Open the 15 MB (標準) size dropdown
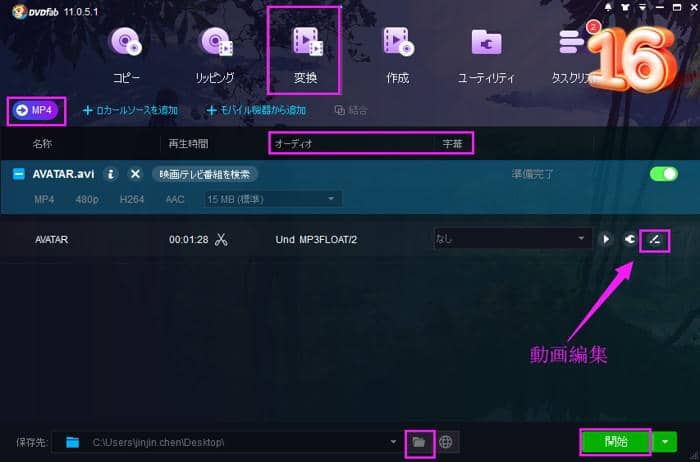This screenshot has height=462, width=700. click(x=273, y=199)
